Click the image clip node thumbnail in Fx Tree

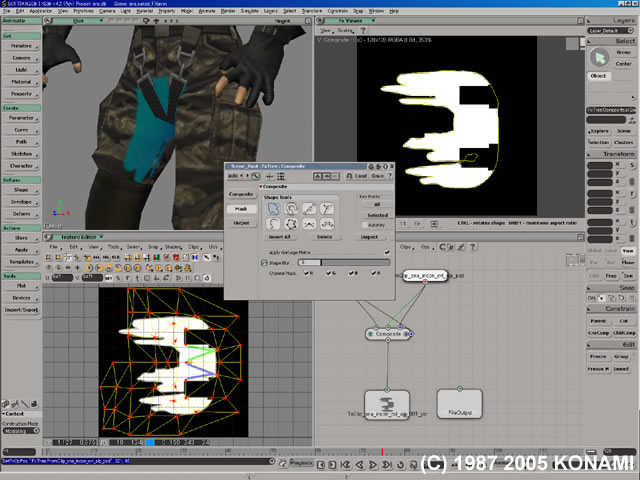387,404
